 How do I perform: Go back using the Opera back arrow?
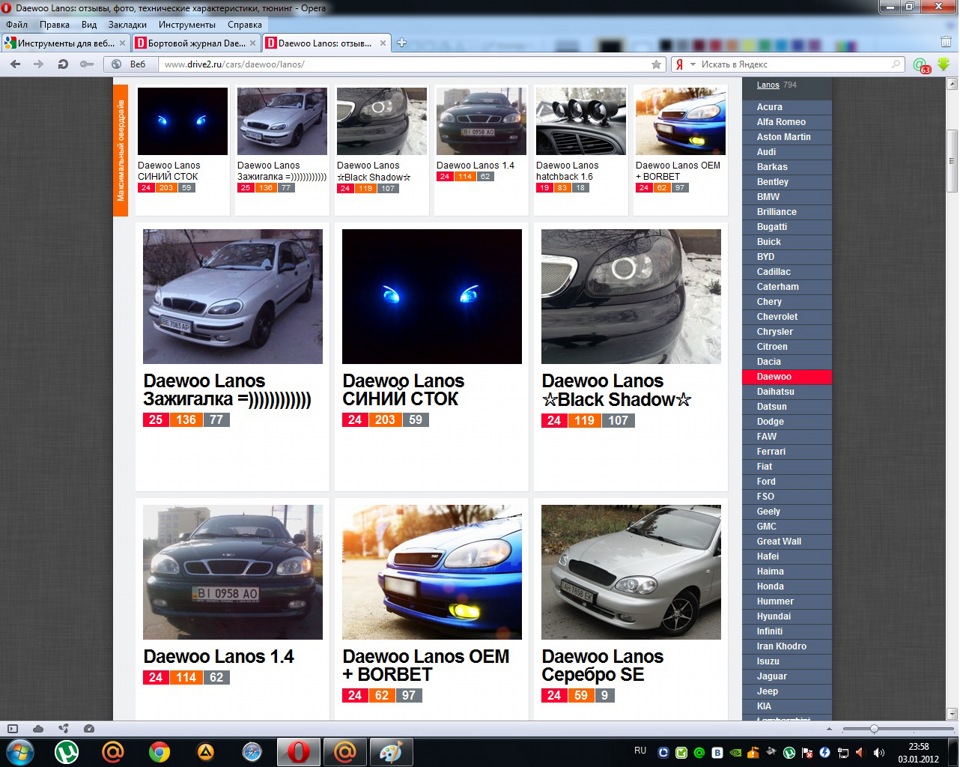[x=16, y=64]
